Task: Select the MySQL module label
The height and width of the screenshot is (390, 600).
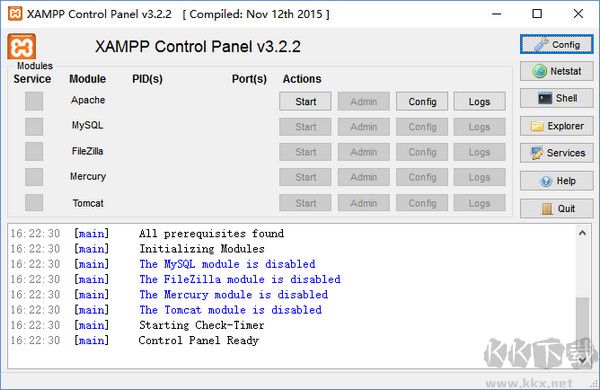Action: pyautogui.click(x=88, y=125)
